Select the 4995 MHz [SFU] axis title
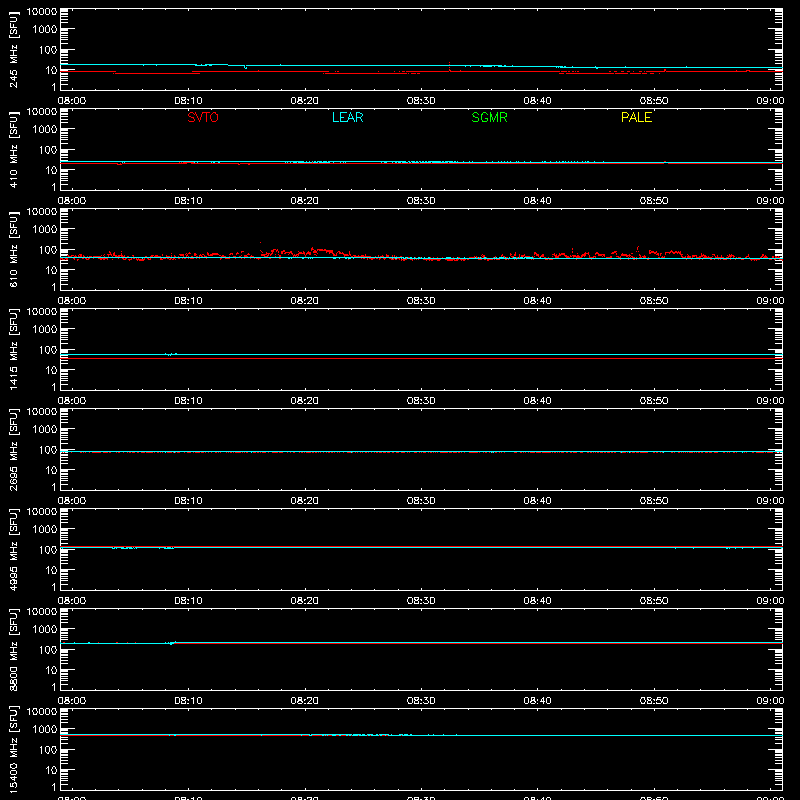 pyautogui.click(x=13, y=549)
